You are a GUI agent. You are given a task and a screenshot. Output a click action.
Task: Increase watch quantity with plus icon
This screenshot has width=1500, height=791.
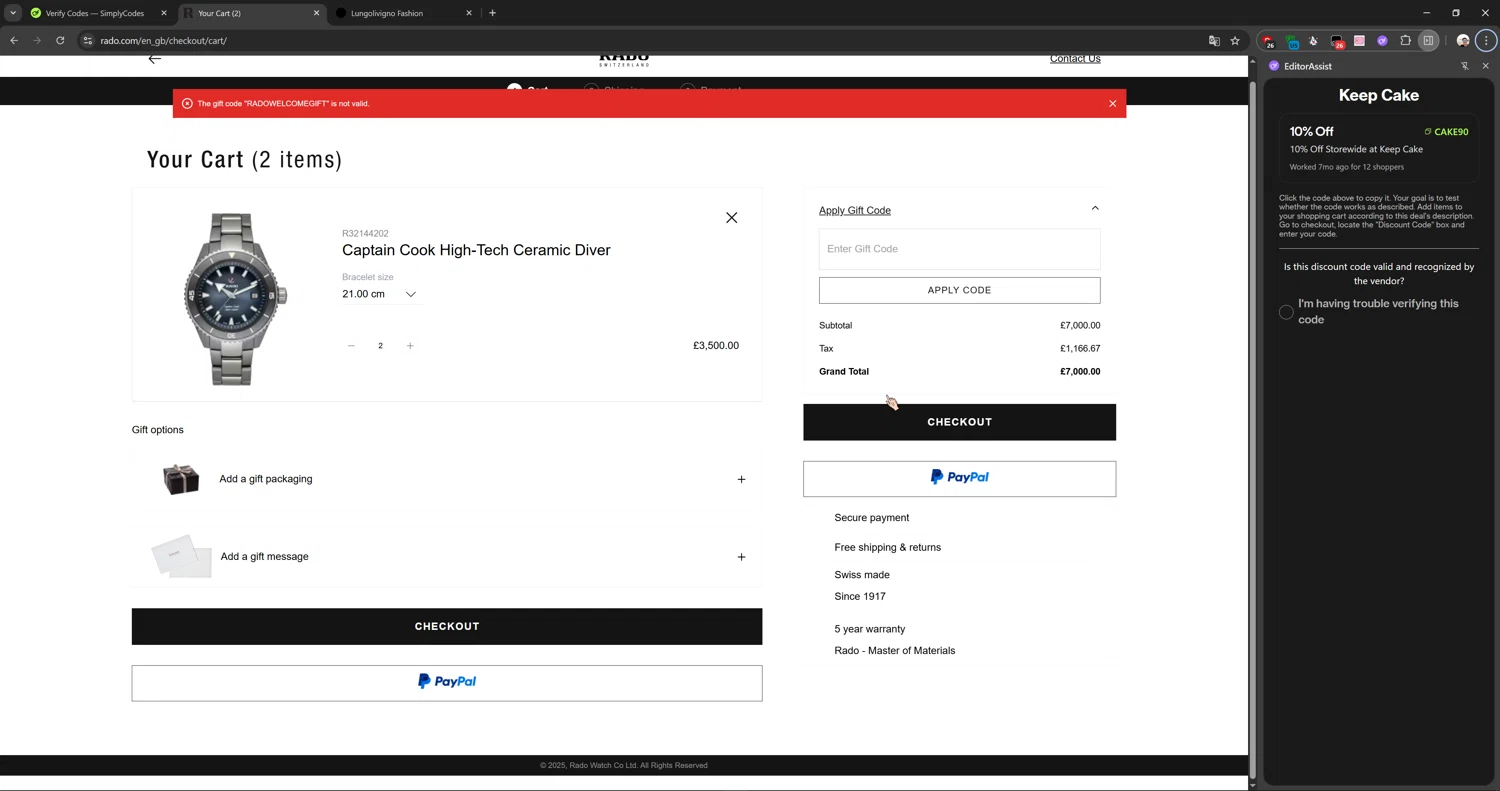click(x=410, y=346)
